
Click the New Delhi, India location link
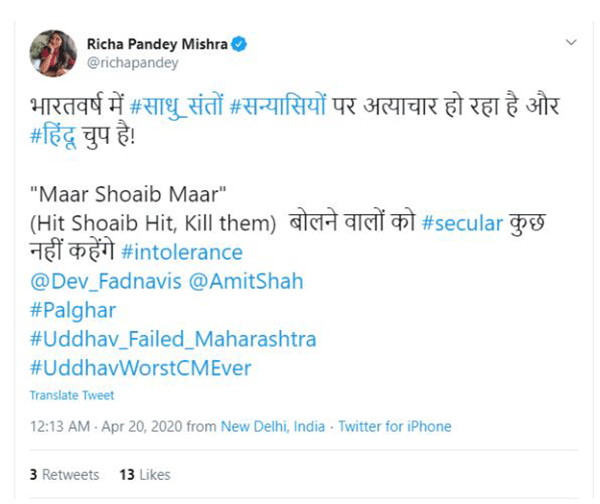click(x=273, y=426)
